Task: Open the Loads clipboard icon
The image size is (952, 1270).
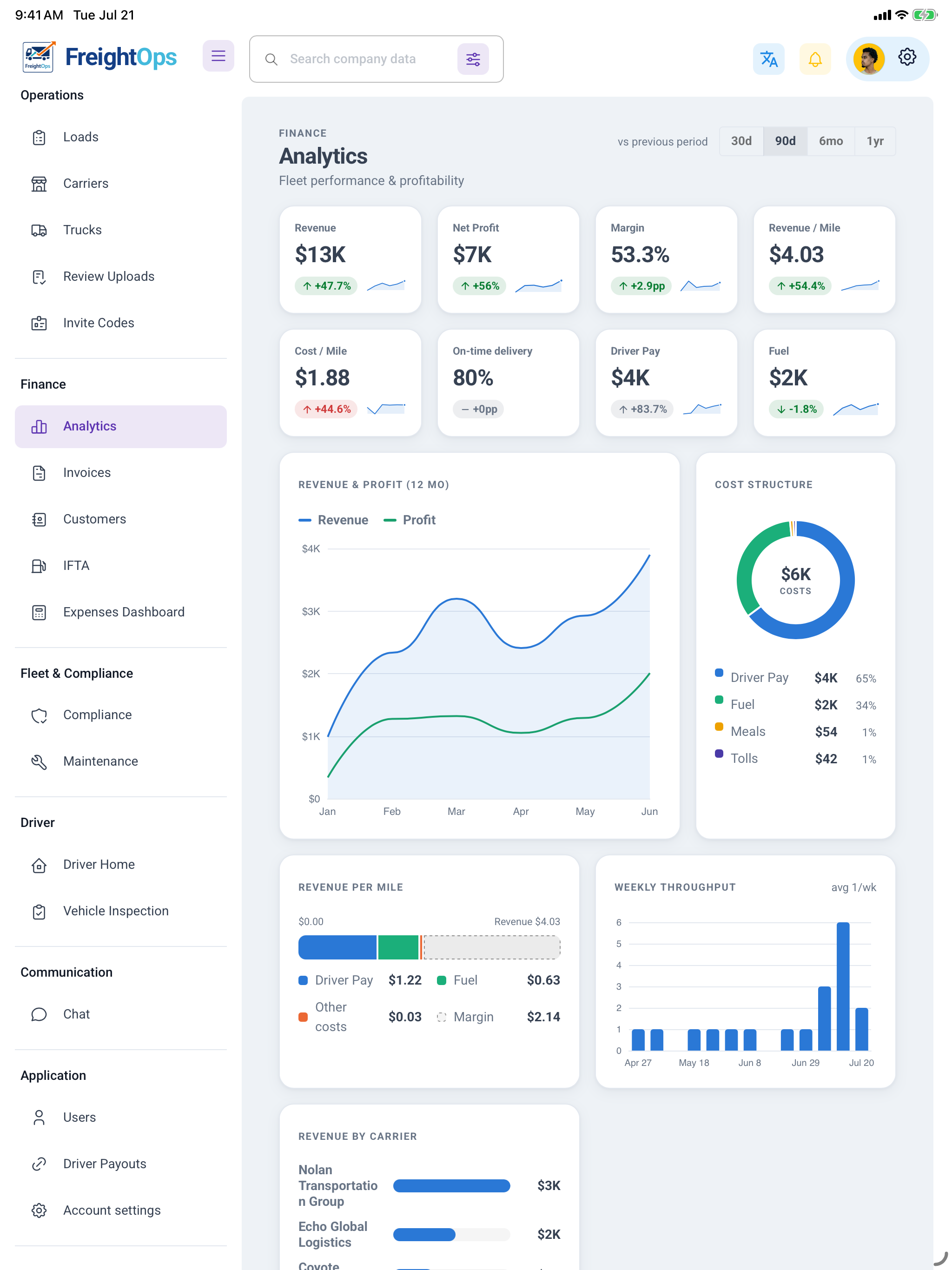Action: pyautogui.click(x=39, y=137)
